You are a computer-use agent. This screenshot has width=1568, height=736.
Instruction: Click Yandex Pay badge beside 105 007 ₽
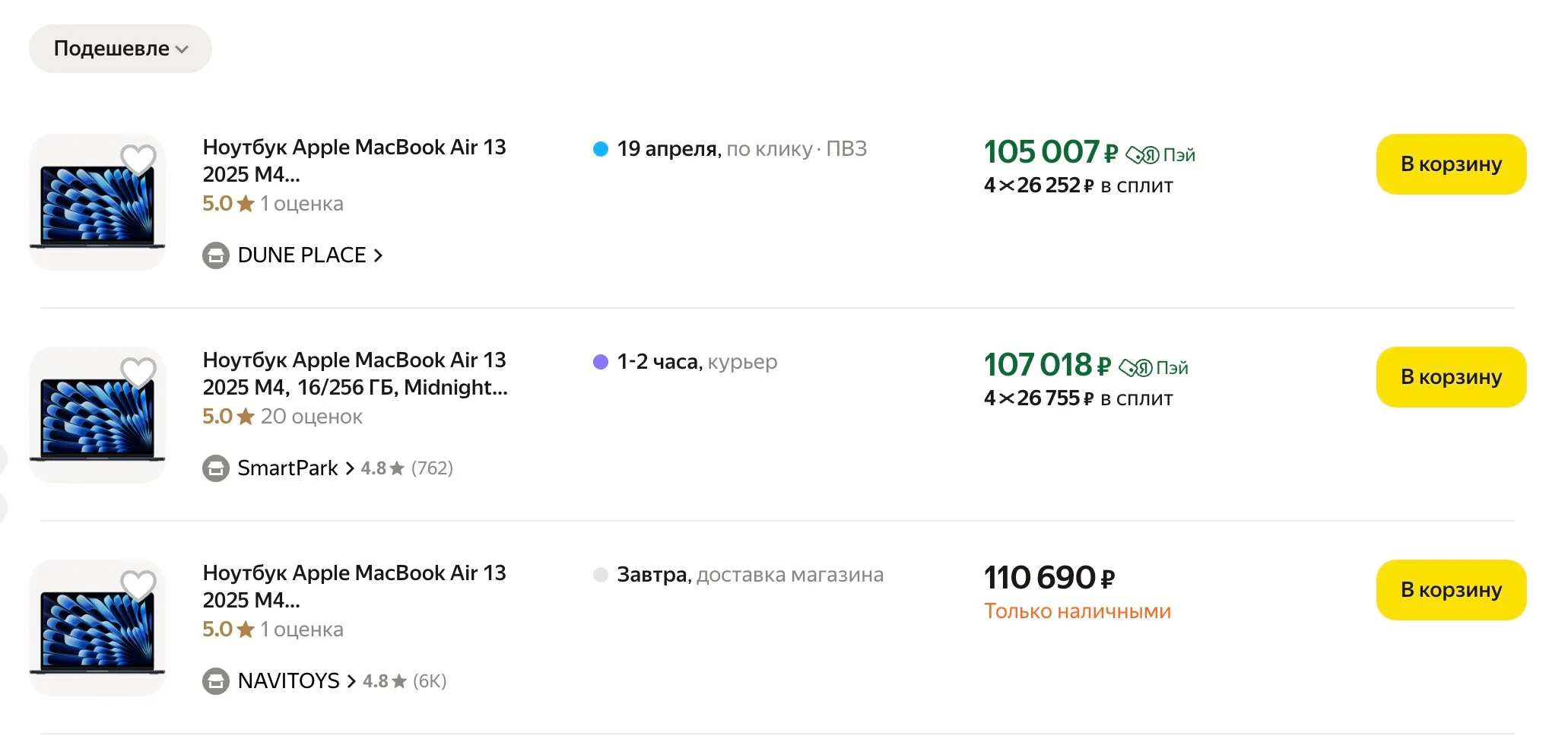(1160, 155)
